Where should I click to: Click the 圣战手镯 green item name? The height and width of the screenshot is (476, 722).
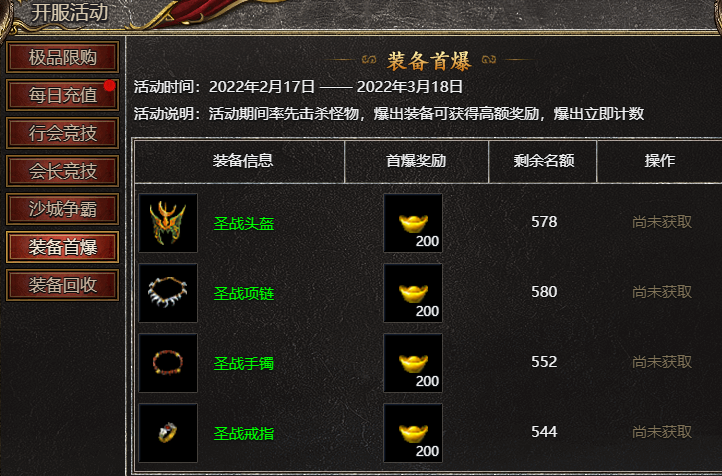point(244,363)
